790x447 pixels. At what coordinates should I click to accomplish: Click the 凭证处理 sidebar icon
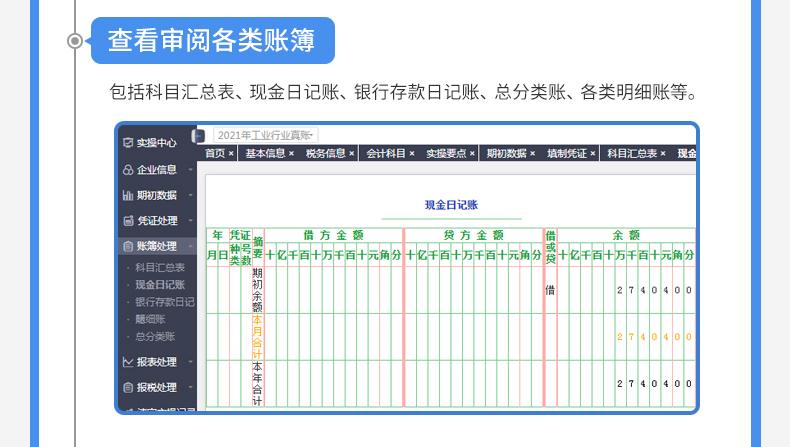(x=128, y=221)
